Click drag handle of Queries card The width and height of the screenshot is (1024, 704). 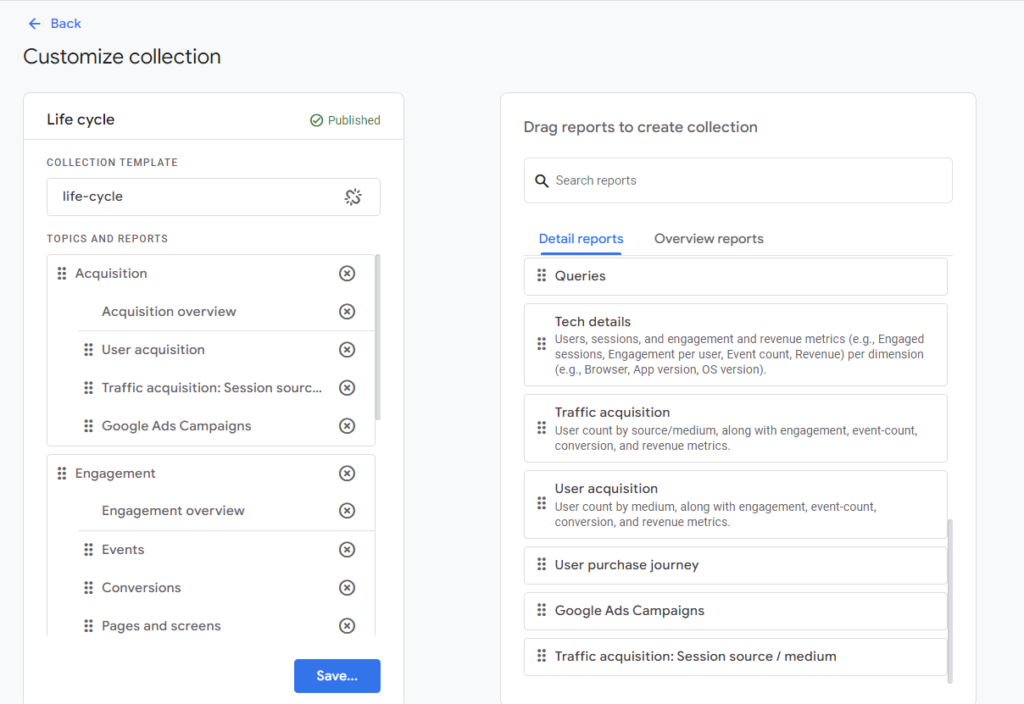(x=541, y=276)
